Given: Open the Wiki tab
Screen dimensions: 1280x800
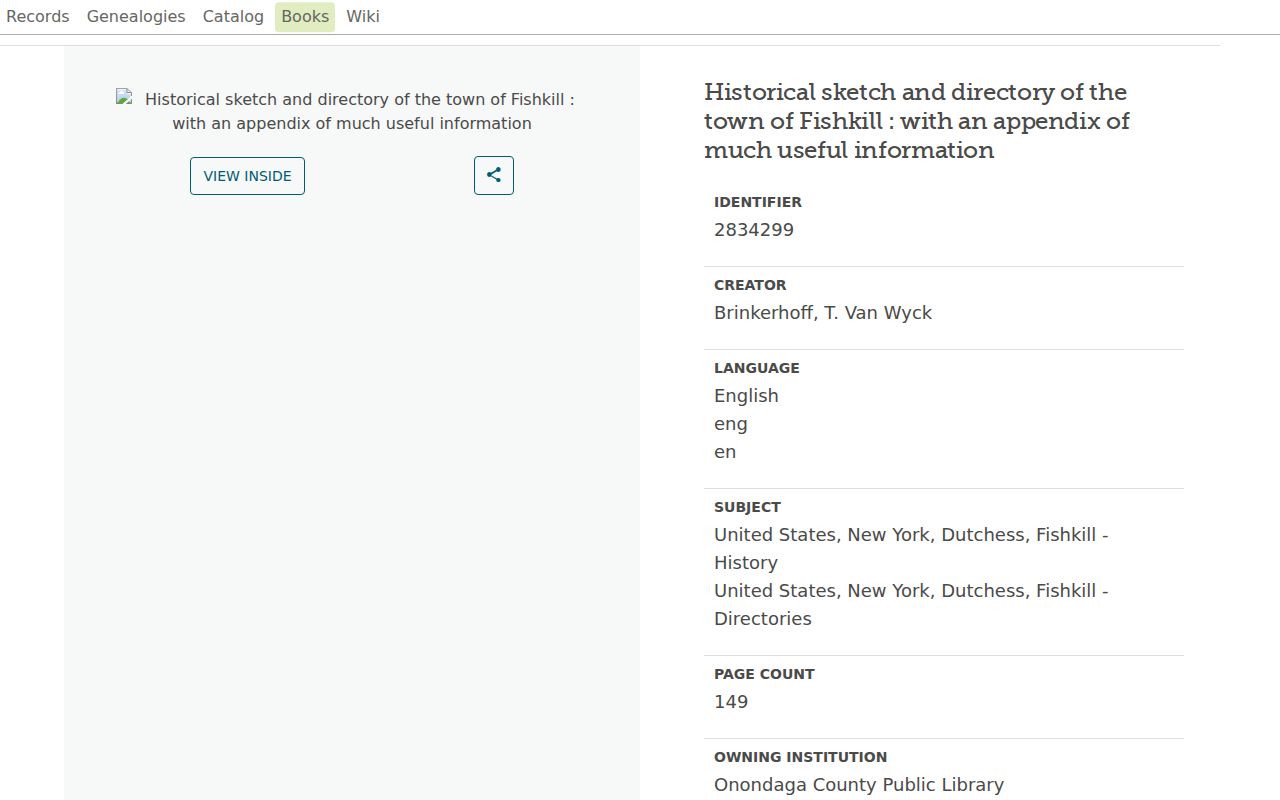Looking at the screenshot, I should pos(363,16).
